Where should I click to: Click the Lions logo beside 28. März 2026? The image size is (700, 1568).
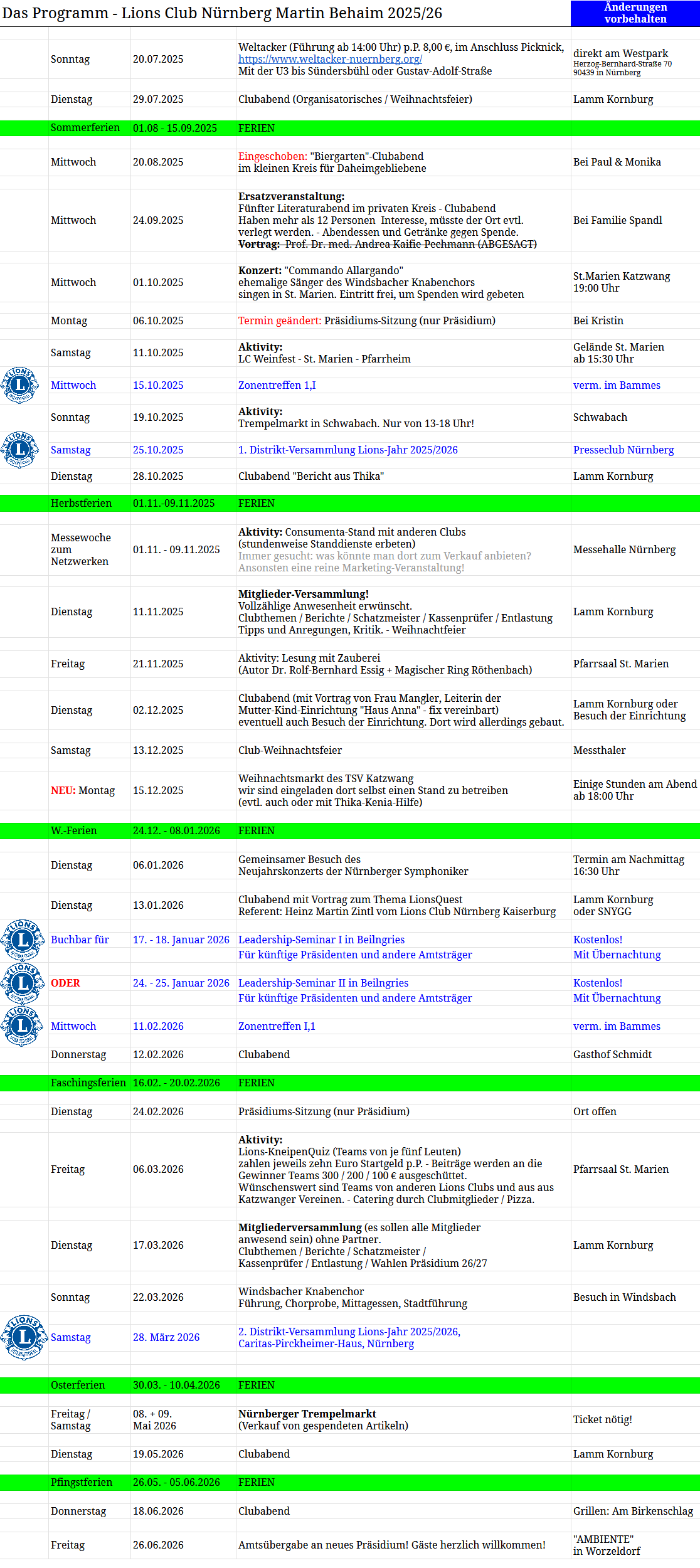pyautogui.click(x=24, y=1337)
